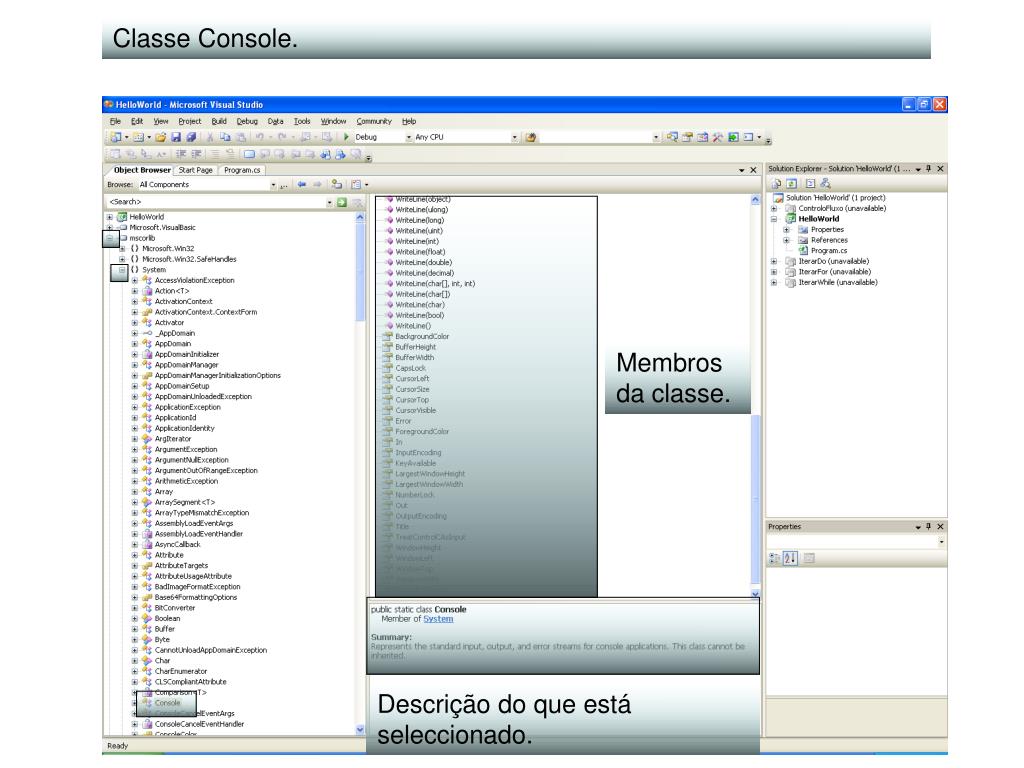
Task: Click the Alphabetical sort icon in Properties panel
Action: [790, 558]
